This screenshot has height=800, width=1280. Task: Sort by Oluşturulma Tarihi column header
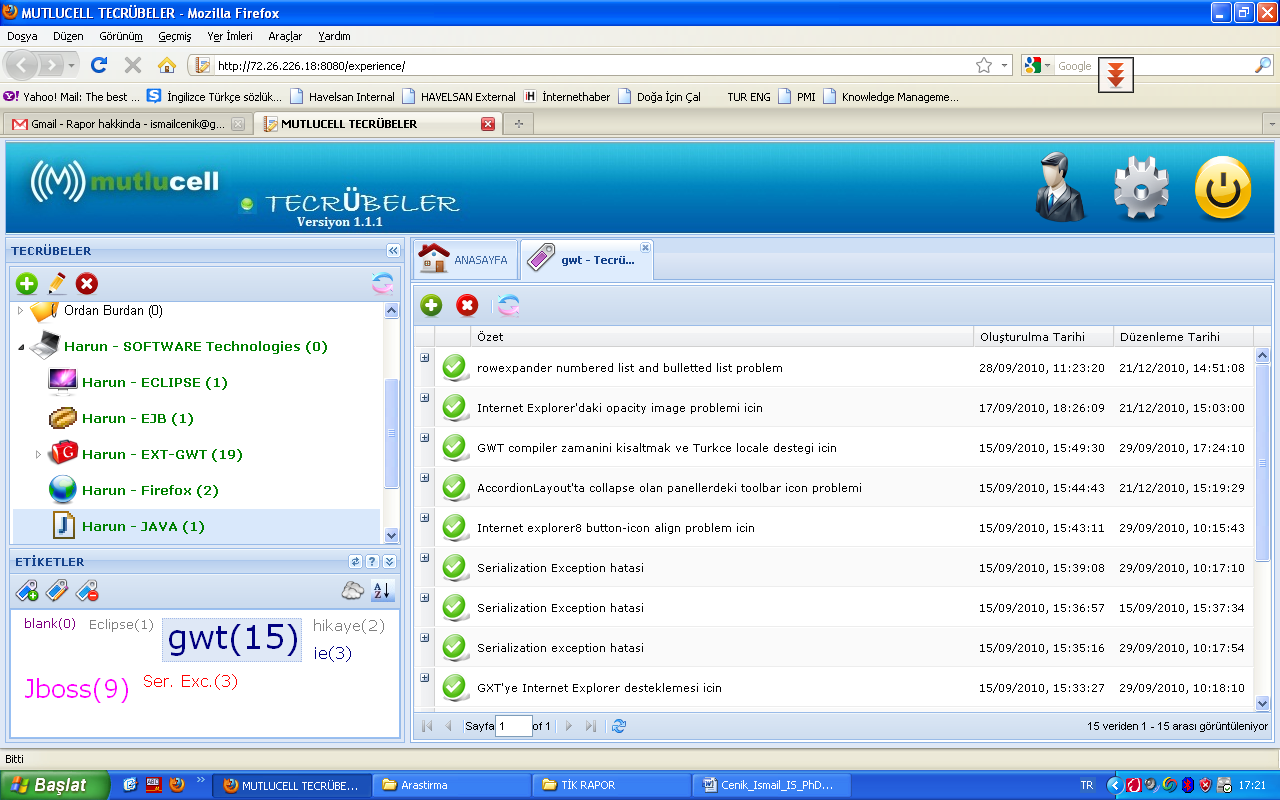coord(1043,337)
